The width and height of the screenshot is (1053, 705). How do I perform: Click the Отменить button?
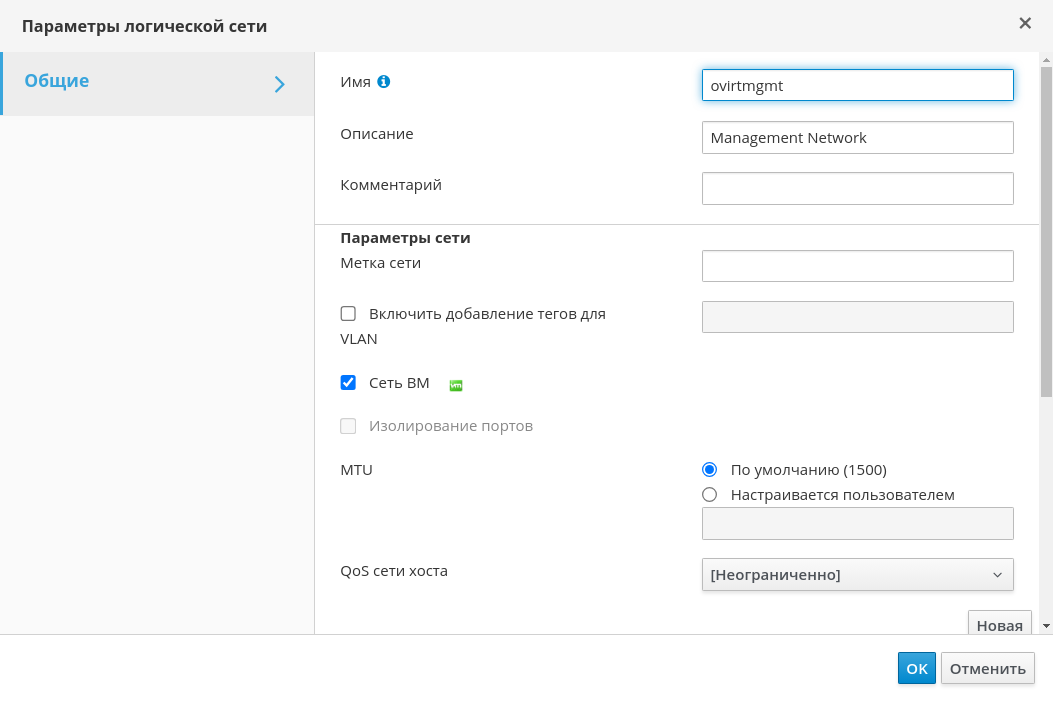[987, 669]
